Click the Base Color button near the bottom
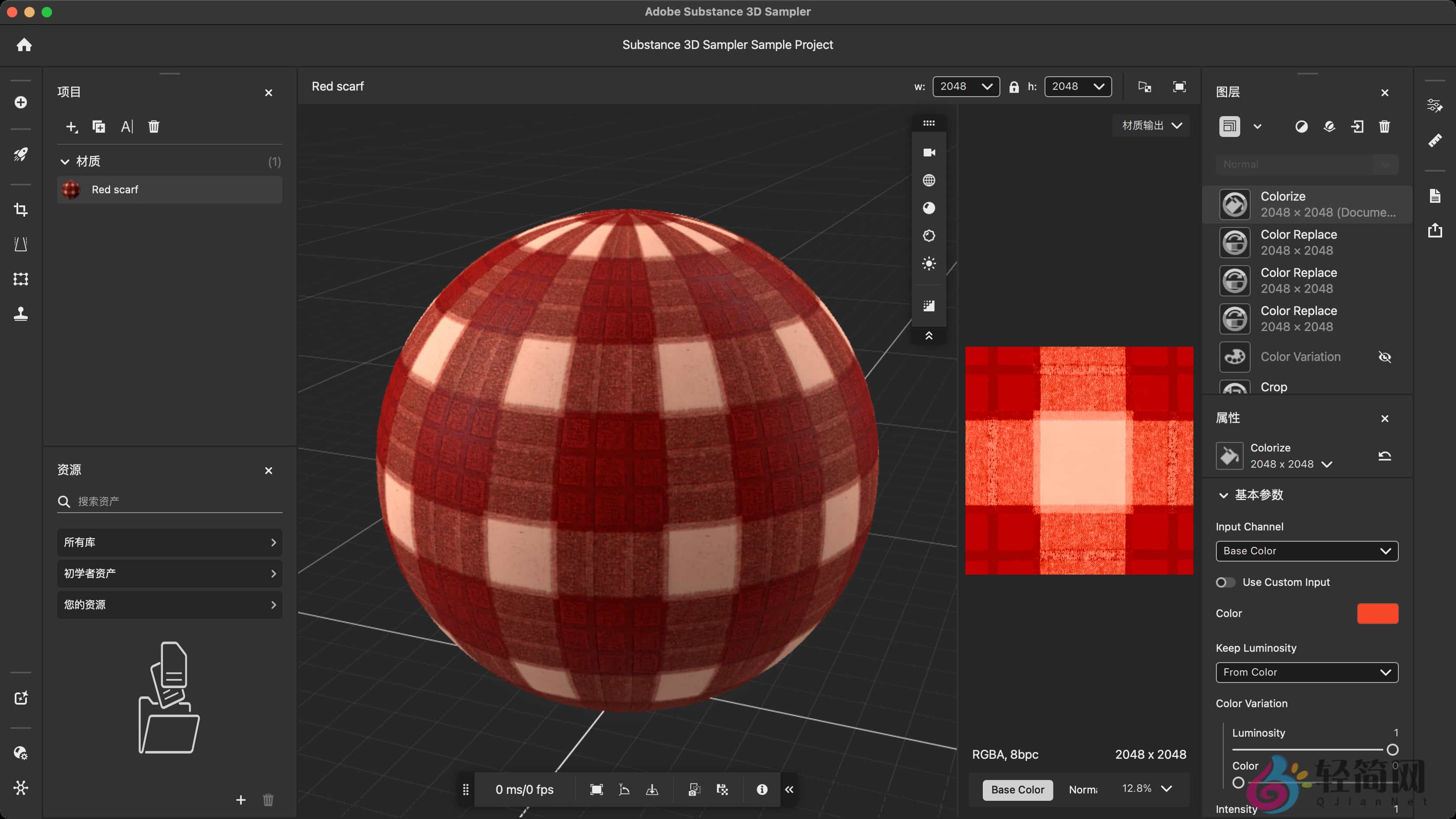Screen dimensions: 1456x819 tap(1017, 790)
